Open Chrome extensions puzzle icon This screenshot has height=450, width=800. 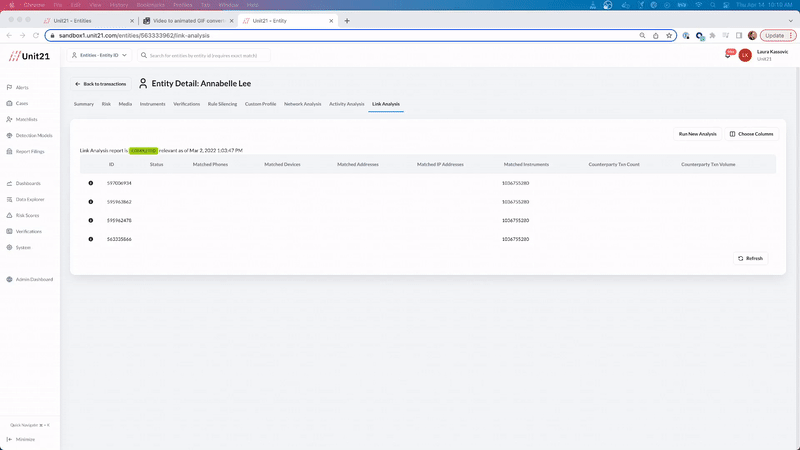pos(712,36)
